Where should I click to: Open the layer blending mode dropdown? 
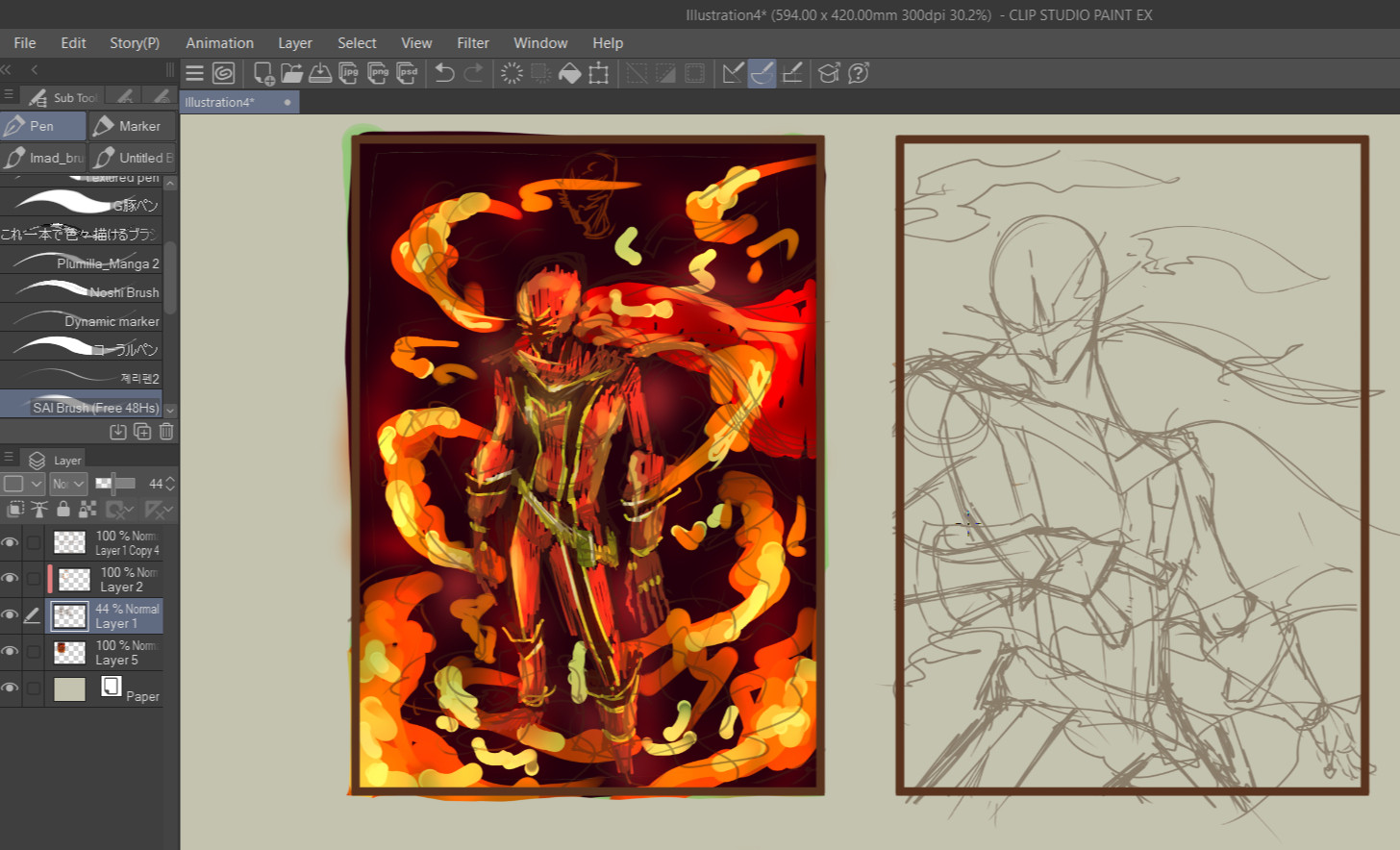[68, 483]
